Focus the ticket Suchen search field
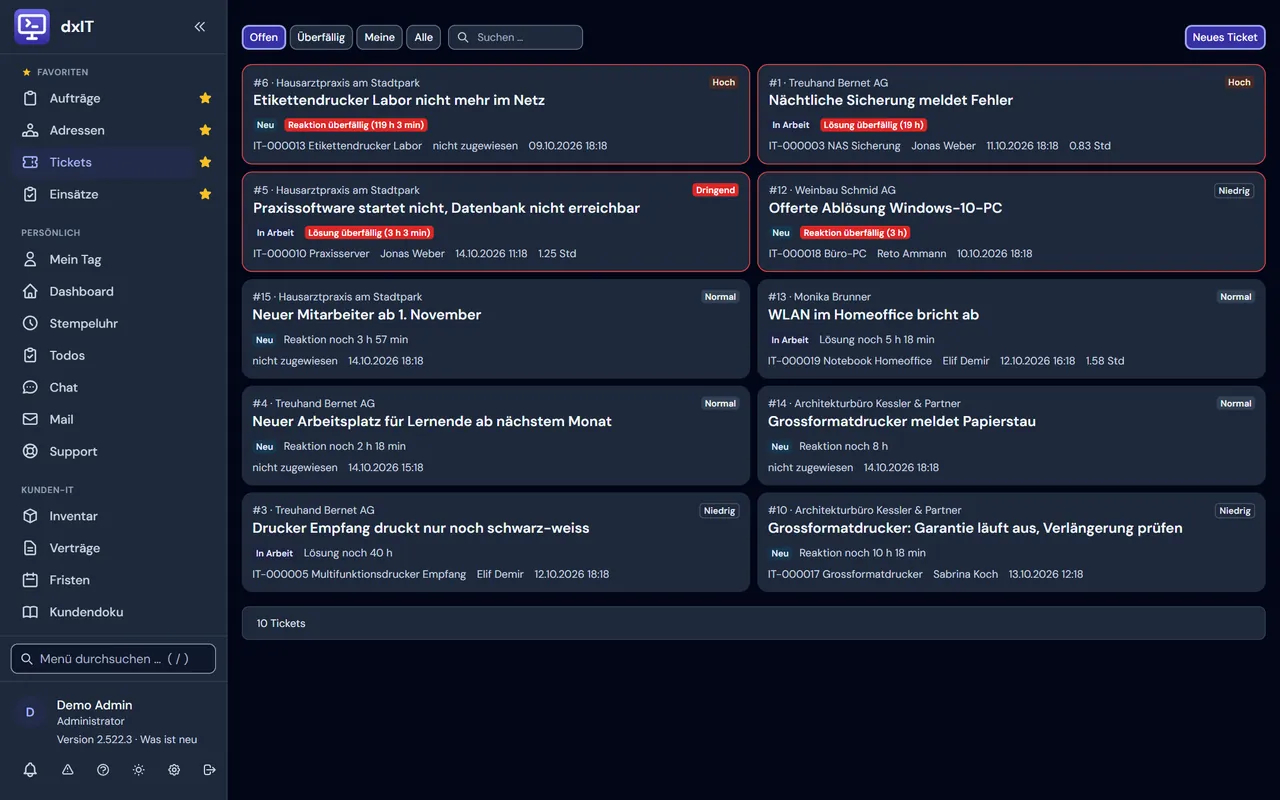 (516, 37)
